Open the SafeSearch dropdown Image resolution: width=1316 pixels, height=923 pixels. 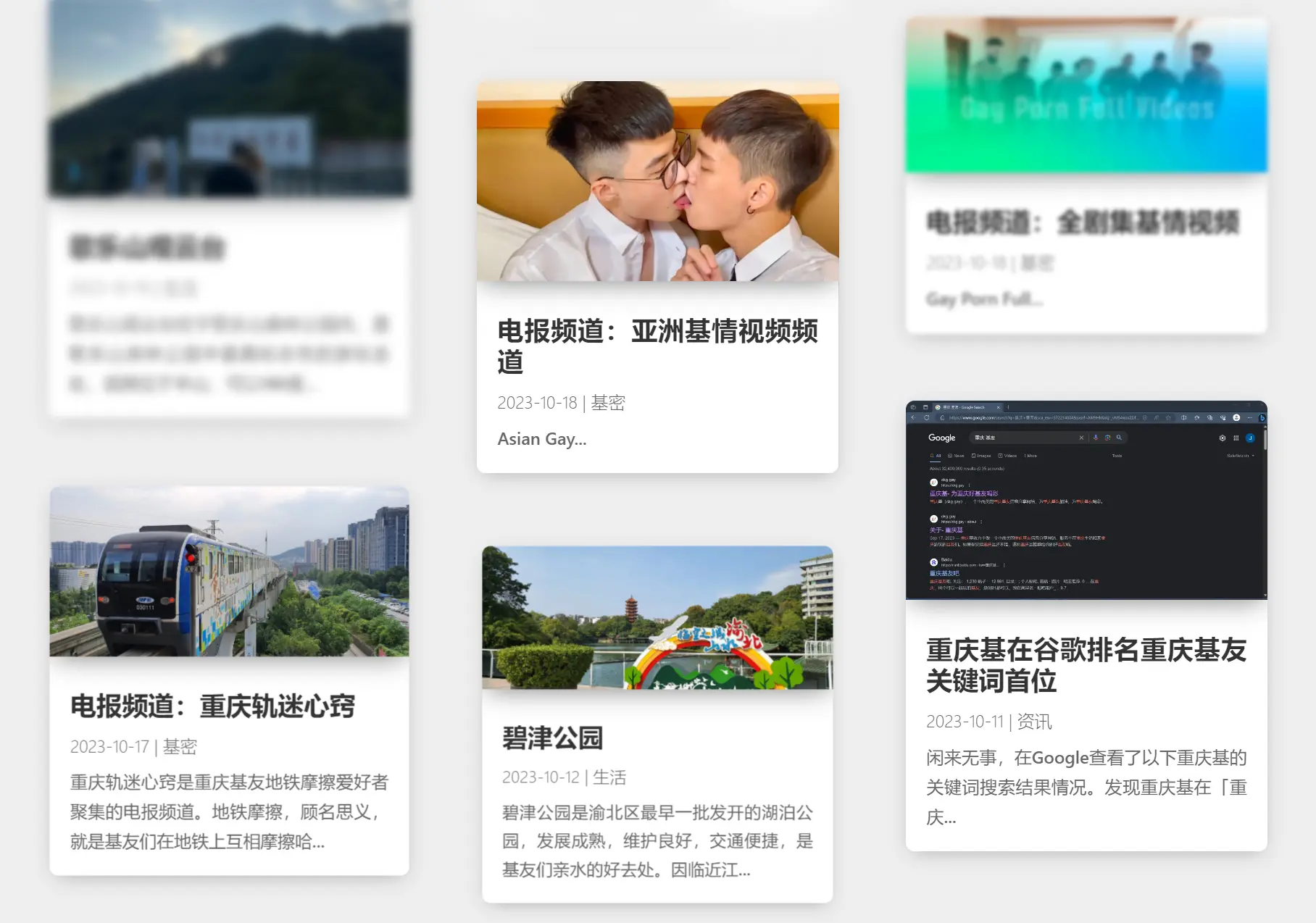(x=1239, y=456)
